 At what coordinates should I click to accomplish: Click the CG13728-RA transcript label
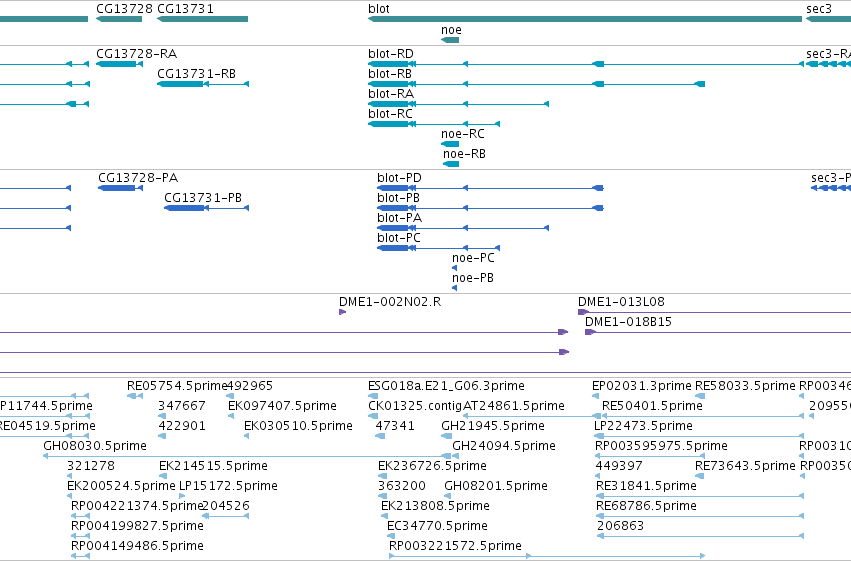[136, 54]
